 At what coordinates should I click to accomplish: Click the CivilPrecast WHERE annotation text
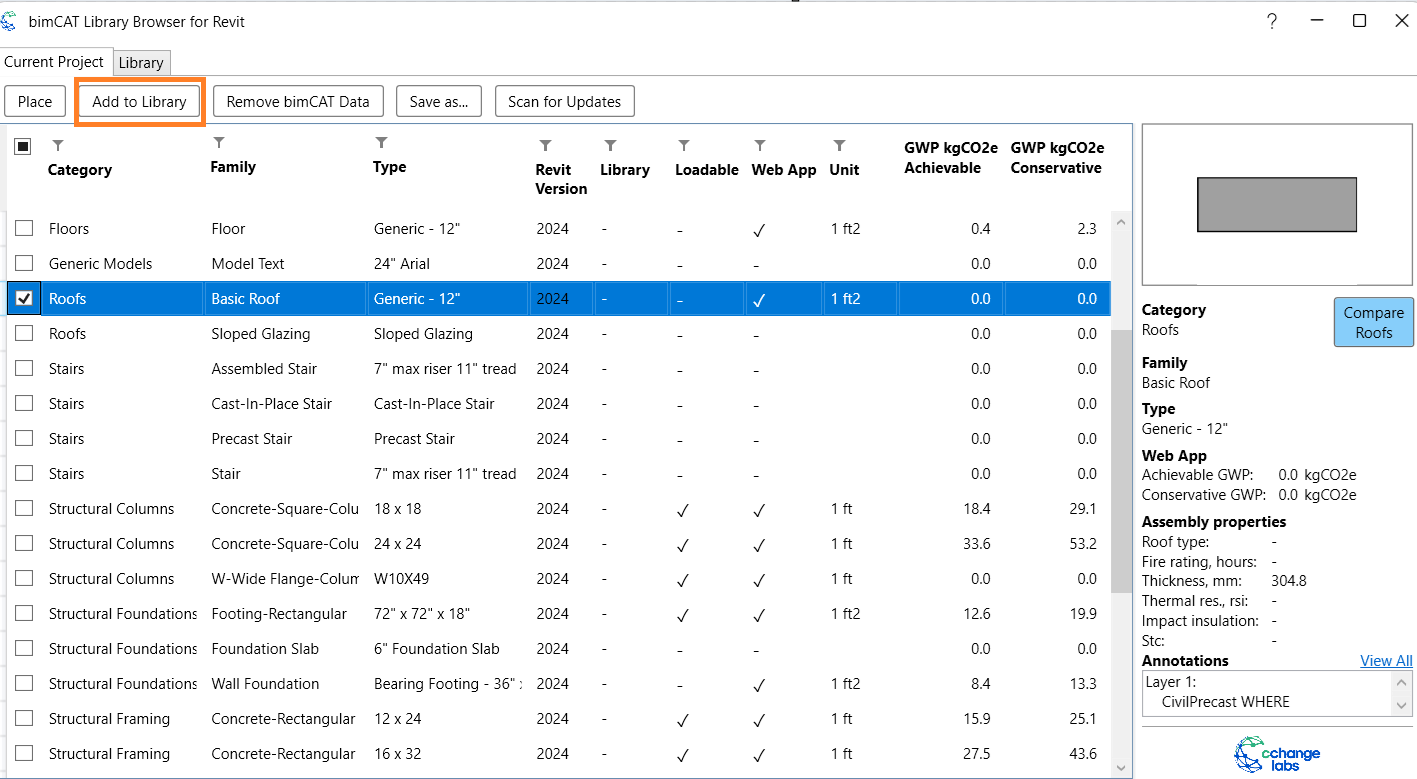[x=1226, y=702]
